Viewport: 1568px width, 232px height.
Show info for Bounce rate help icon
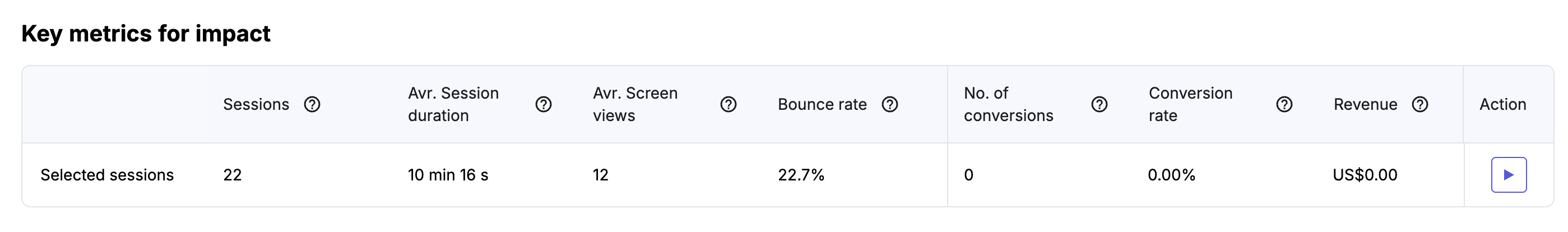coord(890,105)
